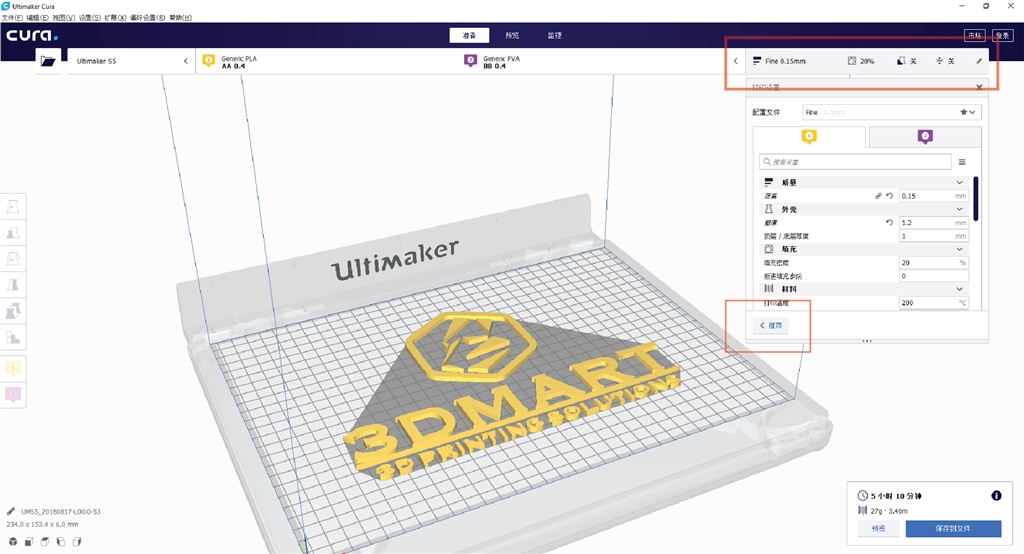Select extruder 1 tab in settings panel

[809, 137]
